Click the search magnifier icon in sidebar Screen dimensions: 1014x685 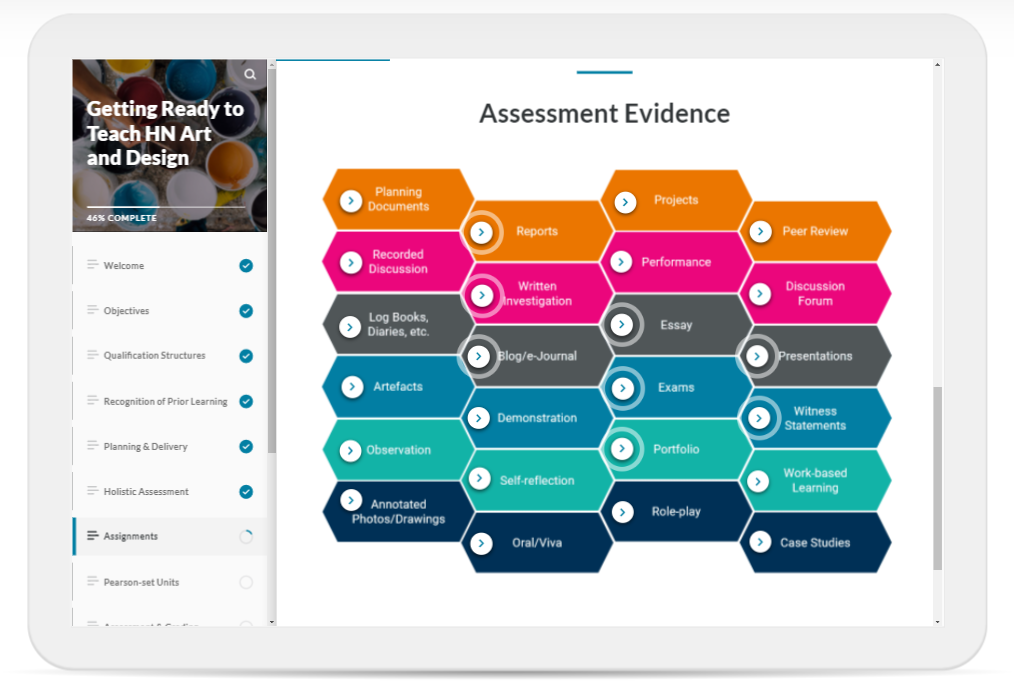point(250,74)
